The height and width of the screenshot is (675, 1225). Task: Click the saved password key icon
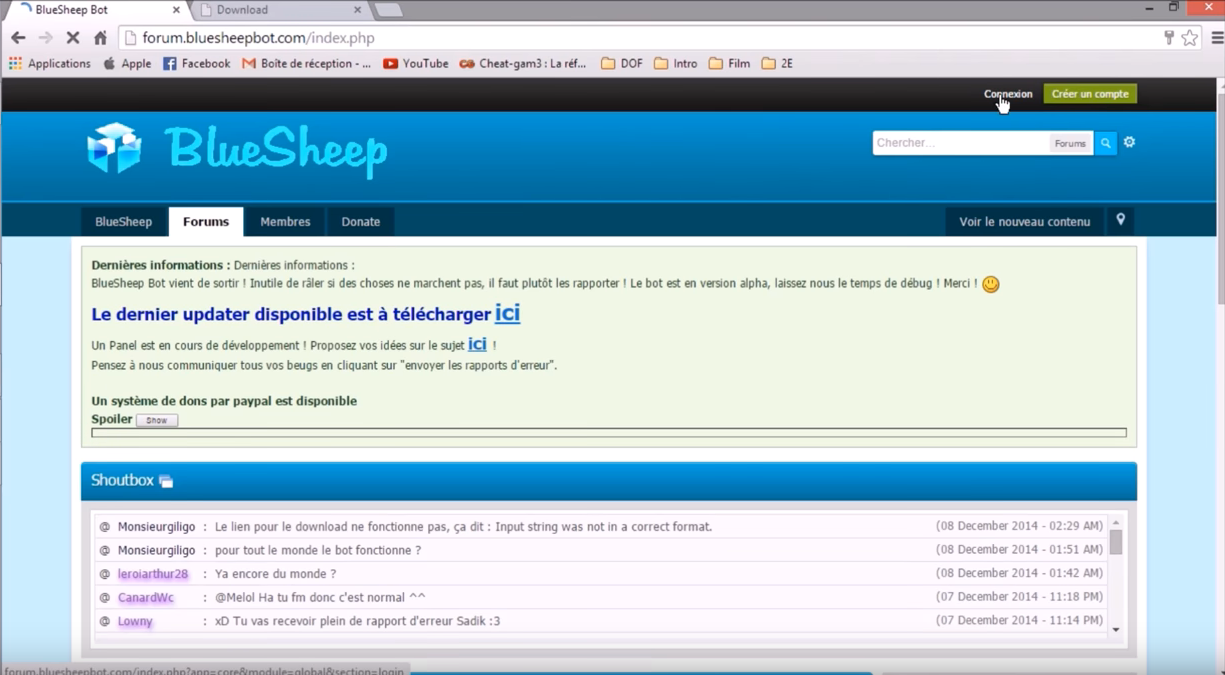[x=1168, y=38]
